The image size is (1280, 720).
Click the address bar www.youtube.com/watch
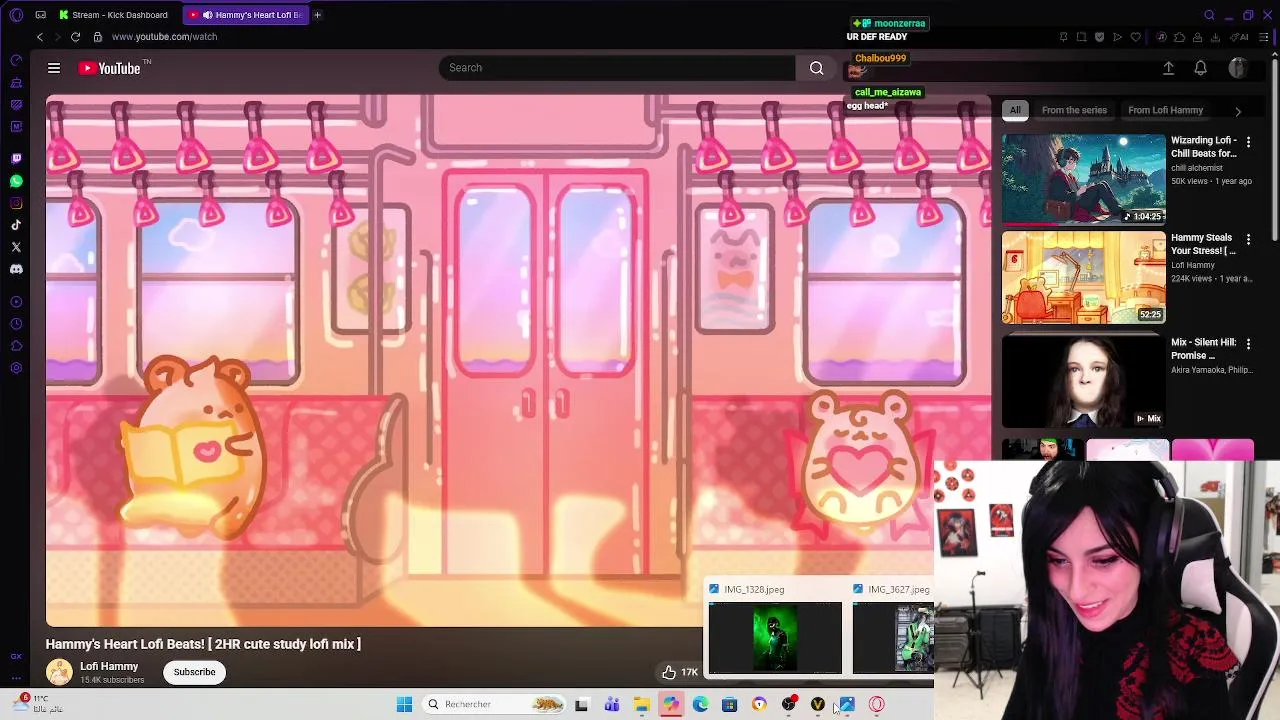pos(164,37)
